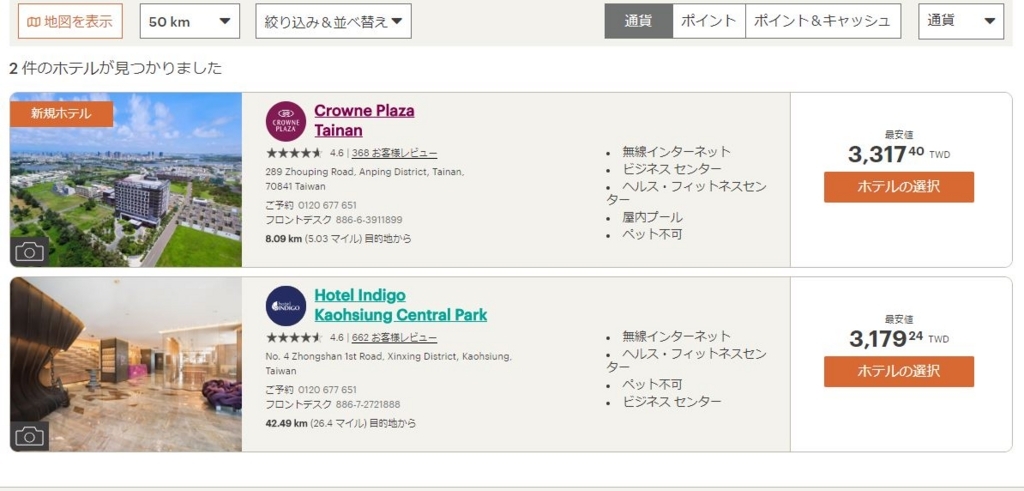
Task: View 662 お客様レビュー reviews link
Action: [x=394, y=338]
